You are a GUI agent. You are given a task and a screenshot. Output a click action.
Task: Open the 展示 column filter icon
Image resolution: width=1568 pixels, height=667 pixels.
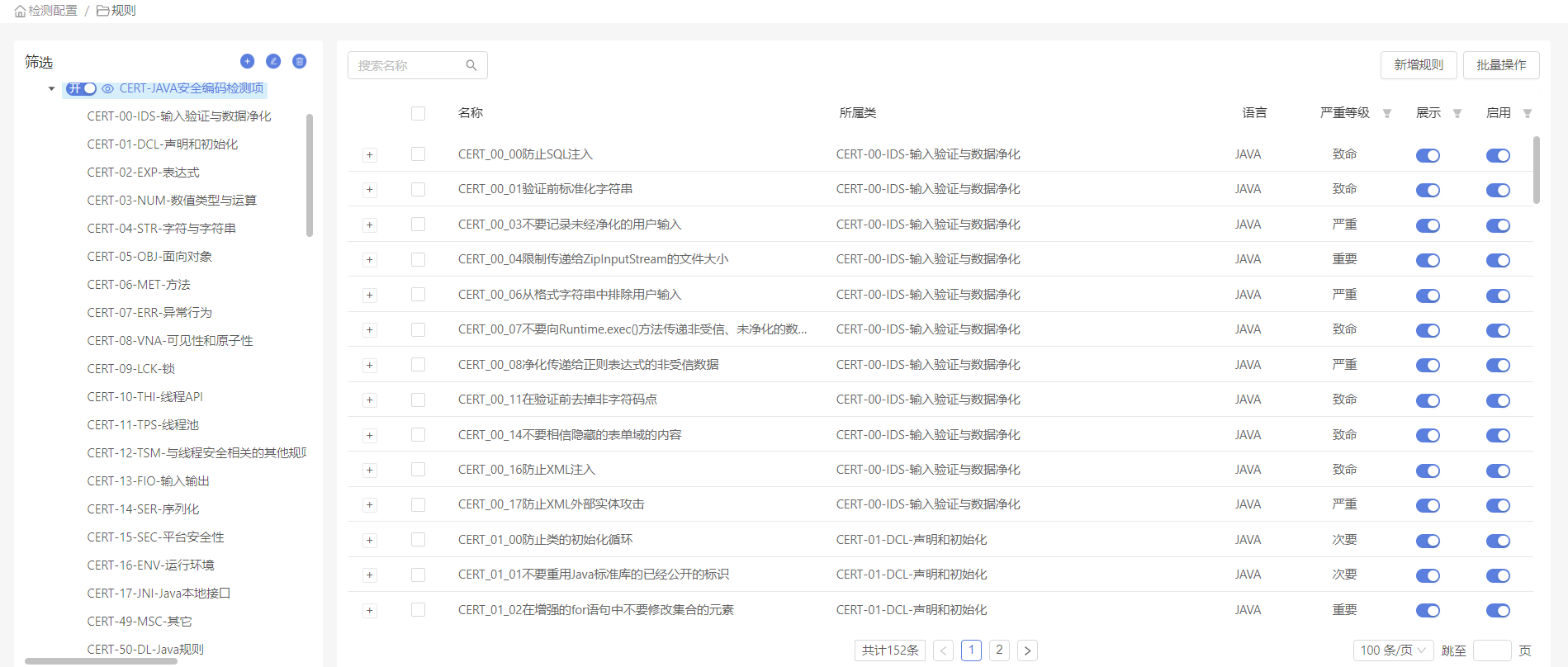pyautogui.click(x=1457, y=113)
